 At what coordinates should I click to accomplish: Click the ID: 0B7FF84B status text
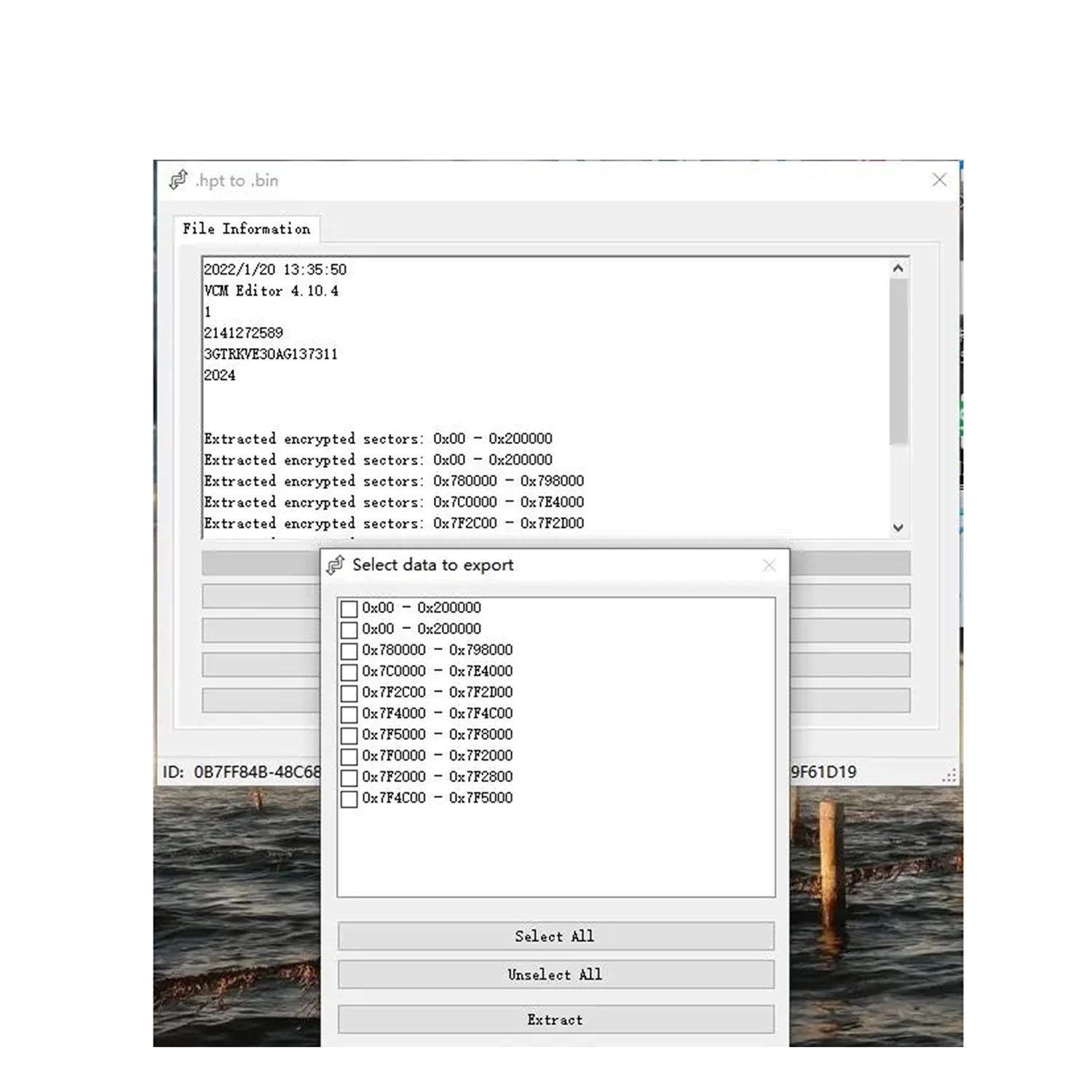[x=241, y=772]
